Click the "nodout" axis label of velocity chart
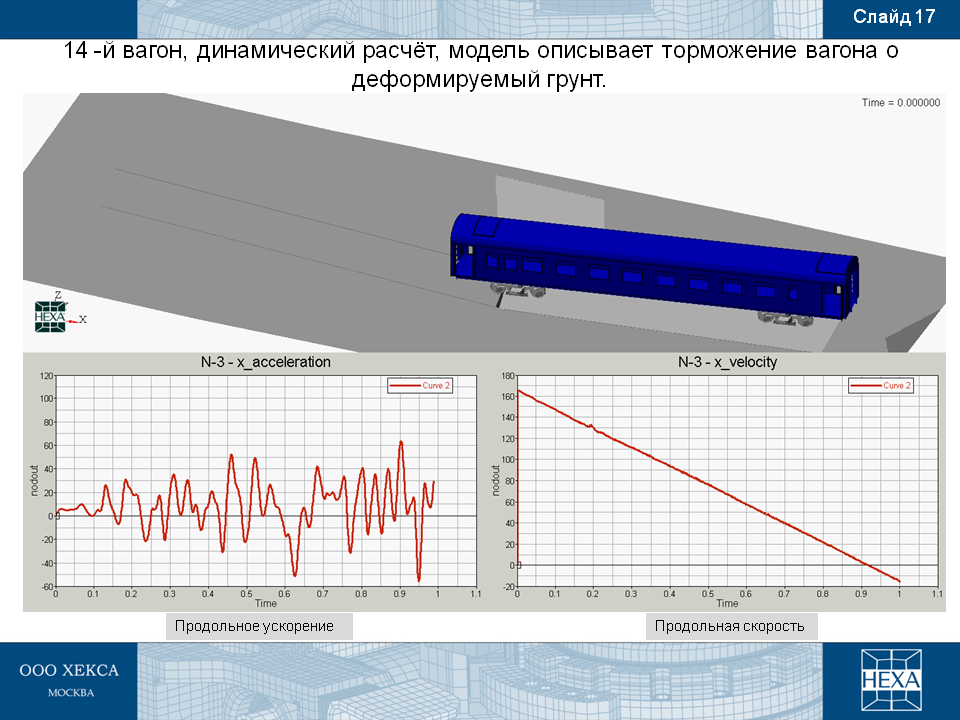This screenshot has height=720, width=960. point(496,480)
